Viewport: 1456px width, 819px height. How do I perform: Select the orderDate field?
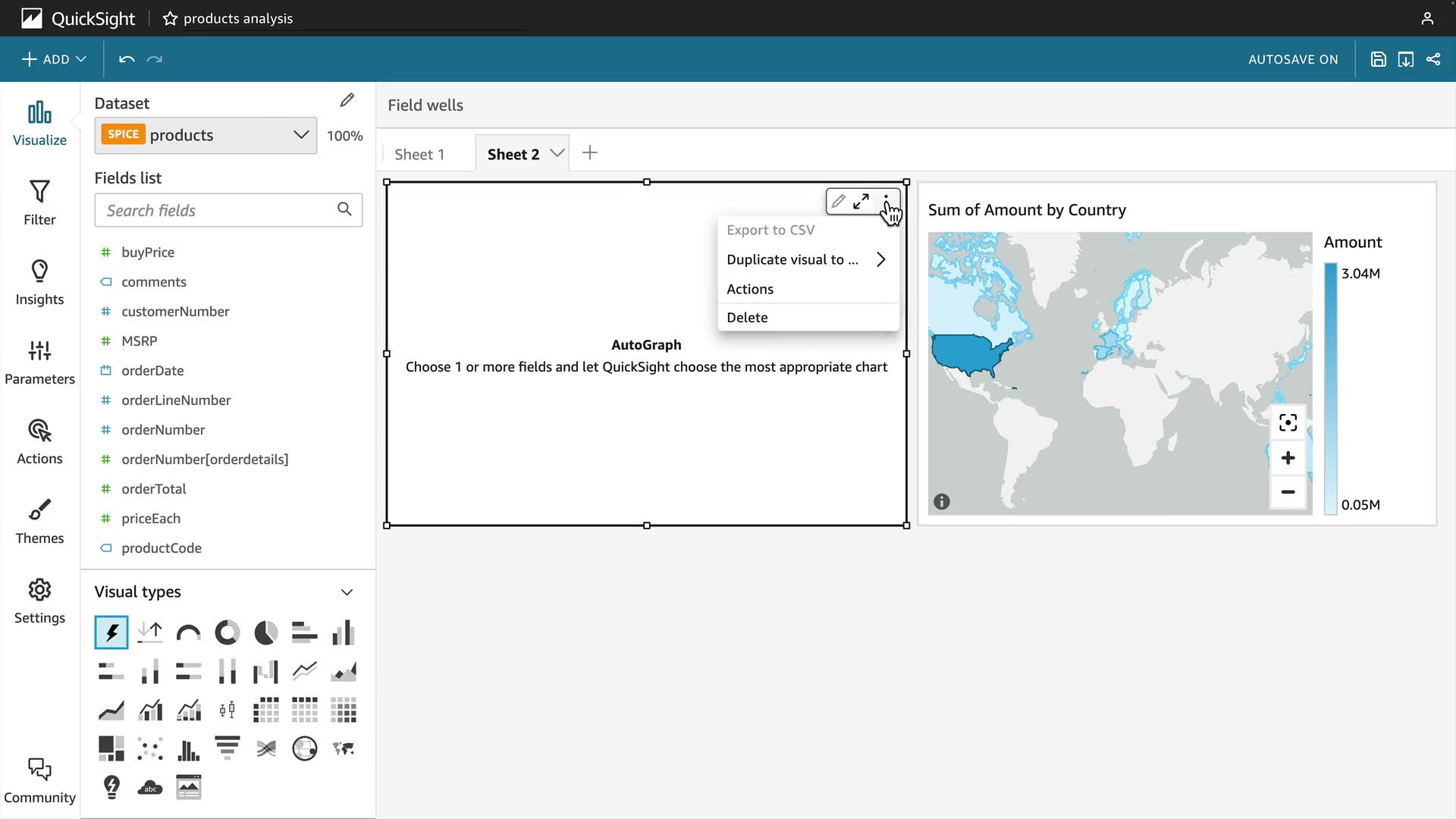(x=152, y=370)
